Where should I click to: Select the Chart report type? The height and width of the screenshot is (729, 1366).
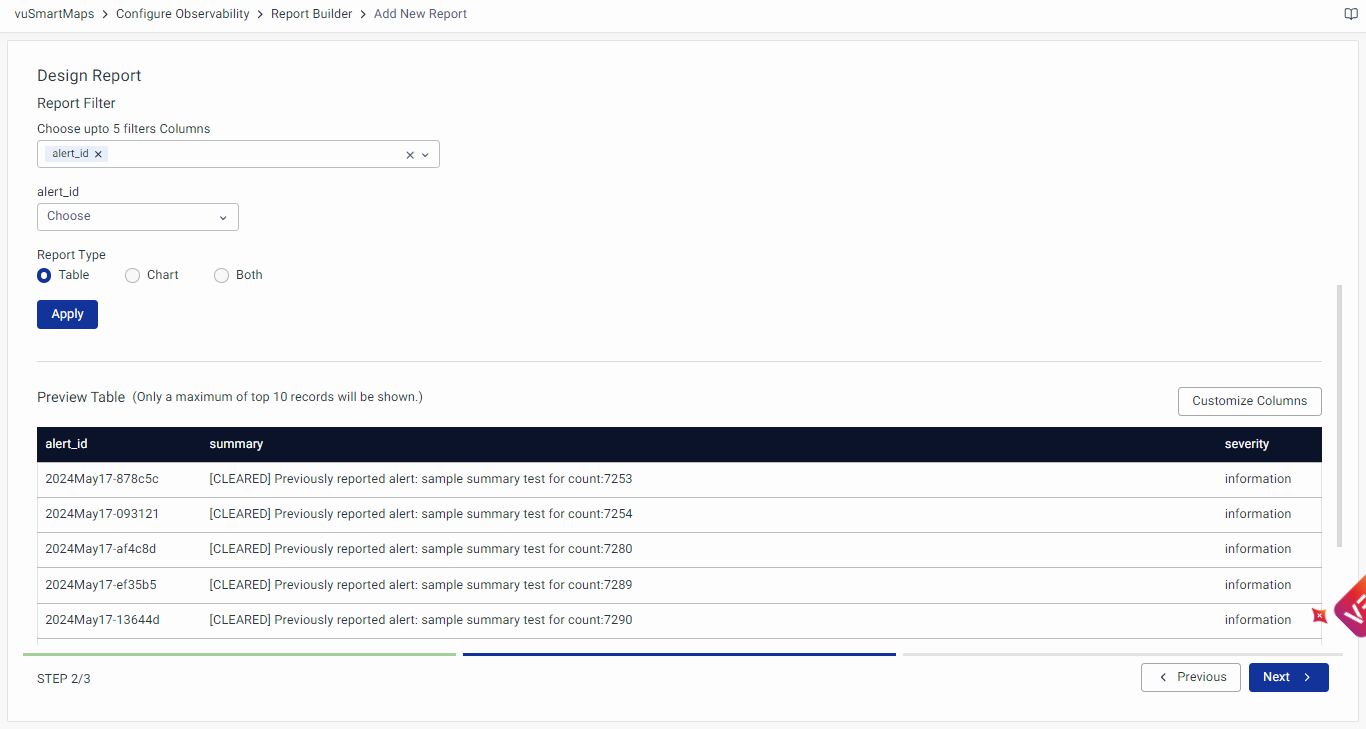click(132, 276)
